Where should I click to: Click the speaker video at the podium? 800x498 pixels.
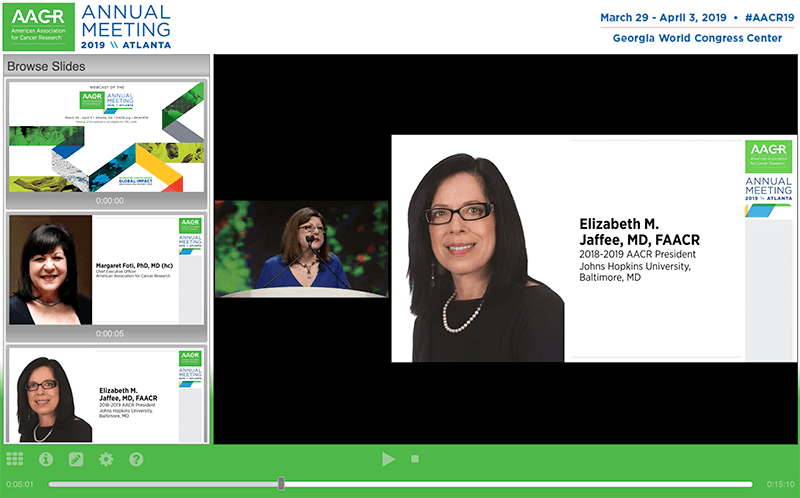click(302, 248)
